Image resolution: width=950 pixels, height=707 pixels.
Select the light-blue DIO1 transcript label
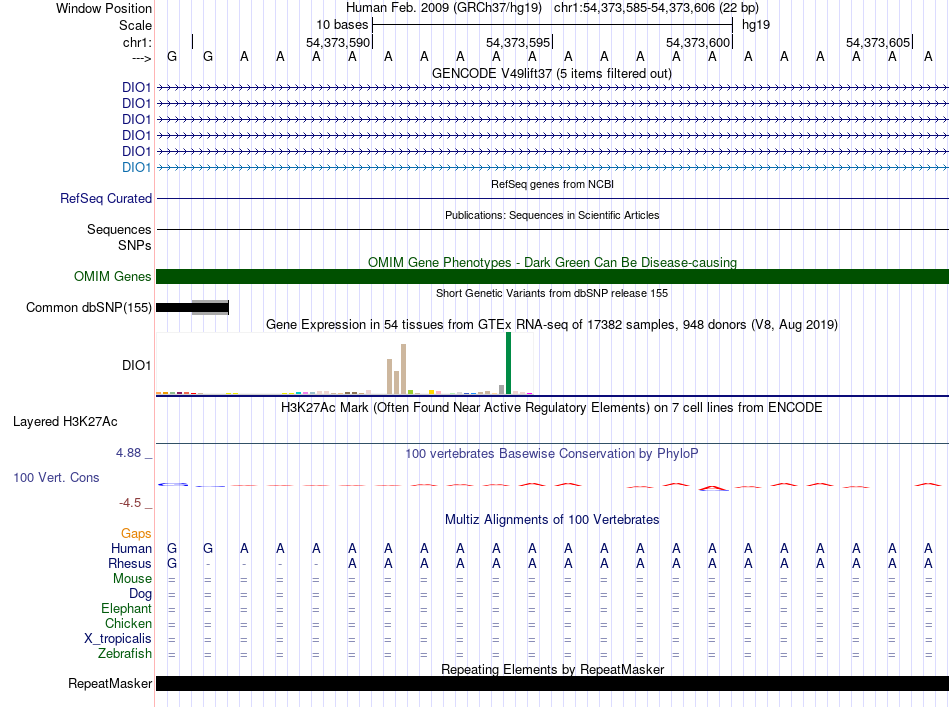click(x=136, y=167)
